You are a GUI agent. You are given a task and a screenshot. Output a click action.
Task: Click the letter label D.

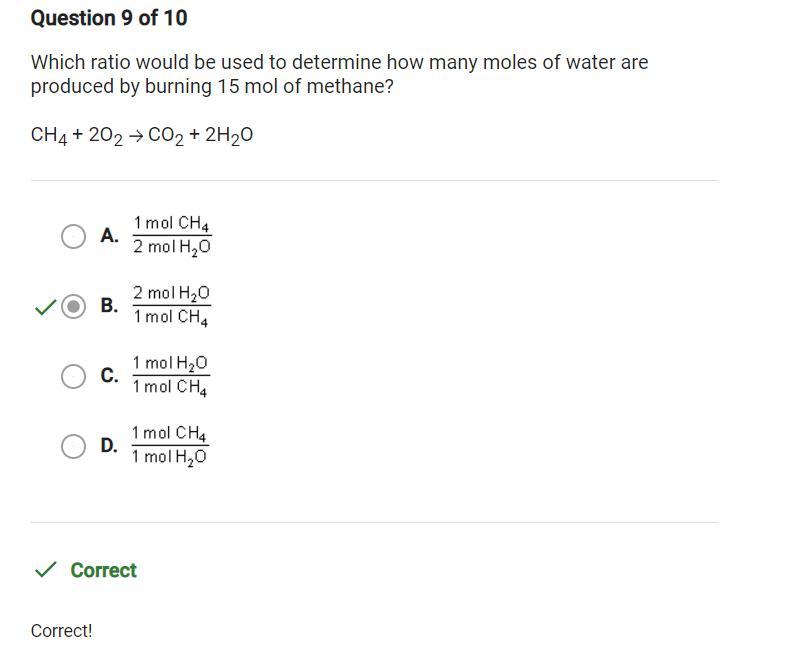point(109,446)
